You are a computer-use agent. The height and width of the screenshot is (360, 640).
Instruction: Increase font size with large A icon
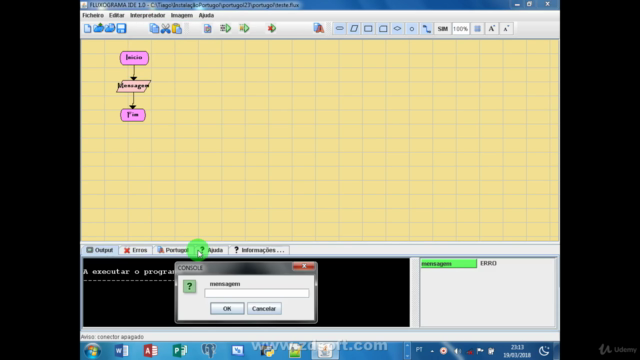[x=491, y=29]
